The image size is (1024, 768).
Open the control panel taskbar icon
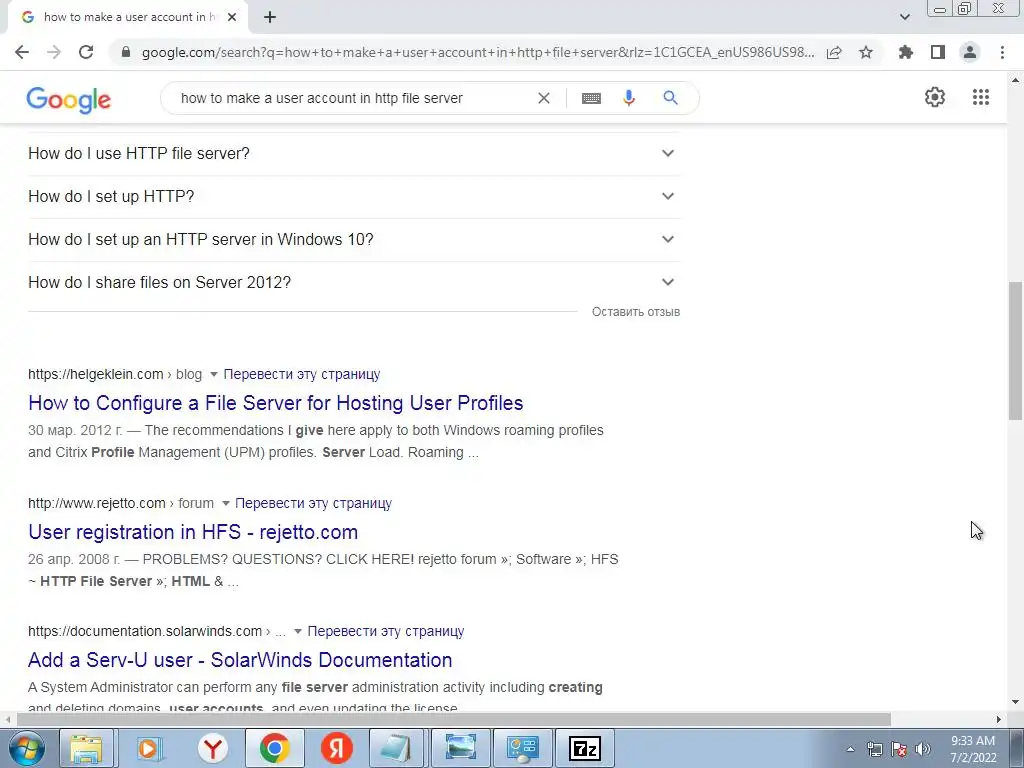[522, 748]
